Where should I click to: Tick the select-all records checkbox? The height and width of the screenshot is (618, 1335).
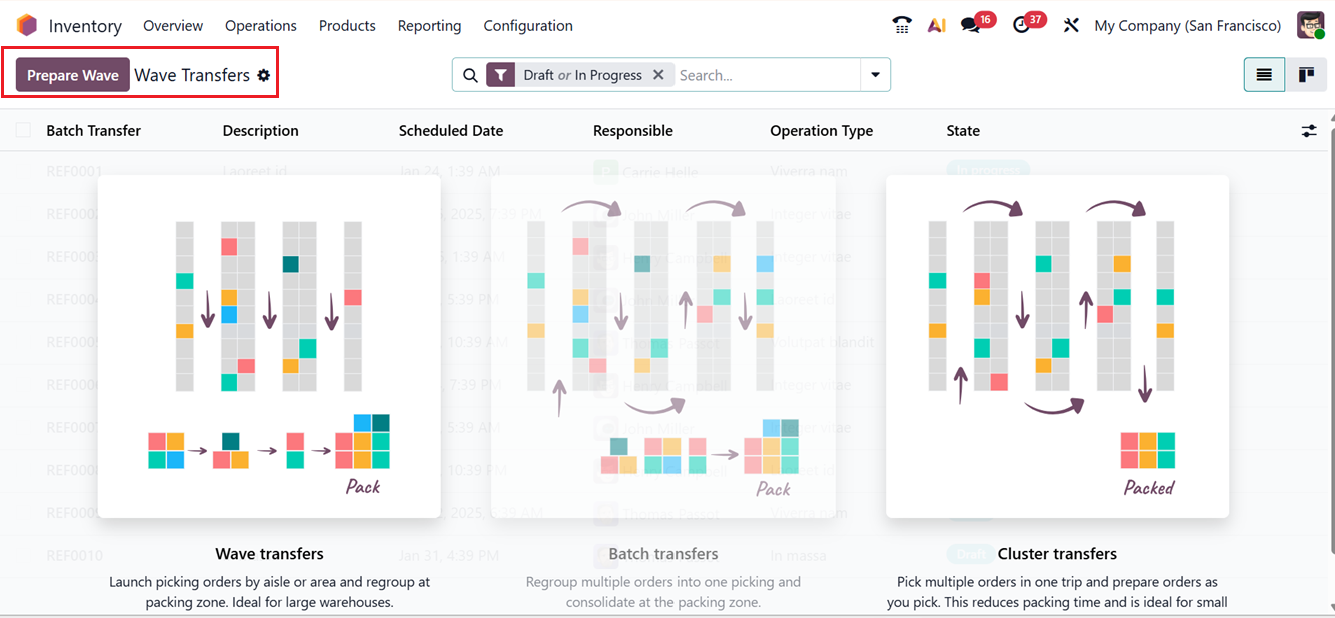(22, 130)
